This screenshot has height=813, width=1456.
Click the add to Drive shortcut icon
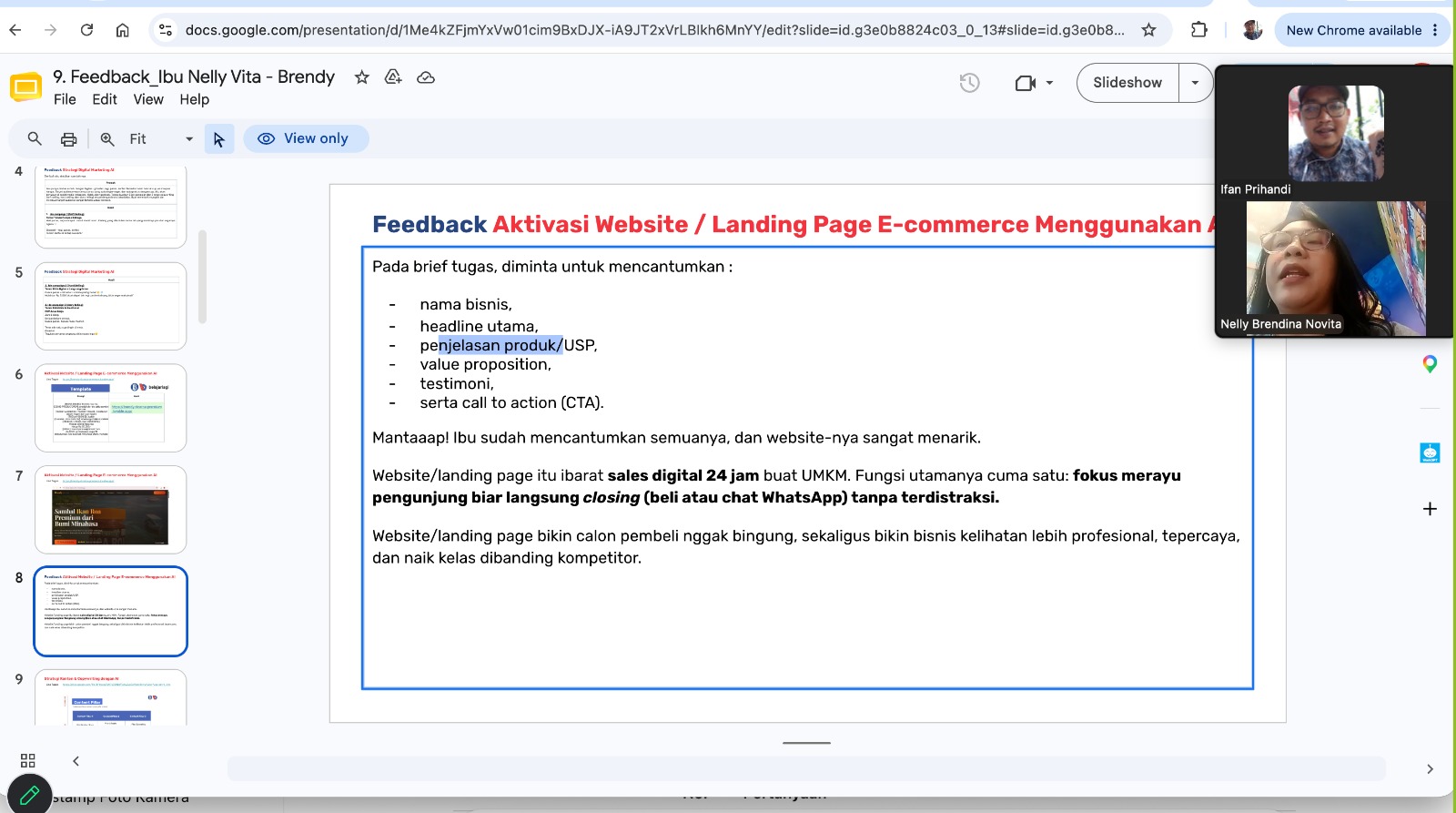(393, 77)
